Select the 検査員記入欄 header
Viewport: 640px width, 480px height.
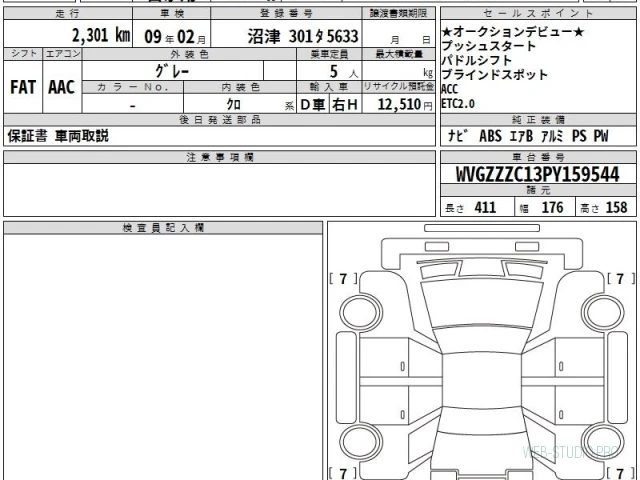[x=163, y=228]
